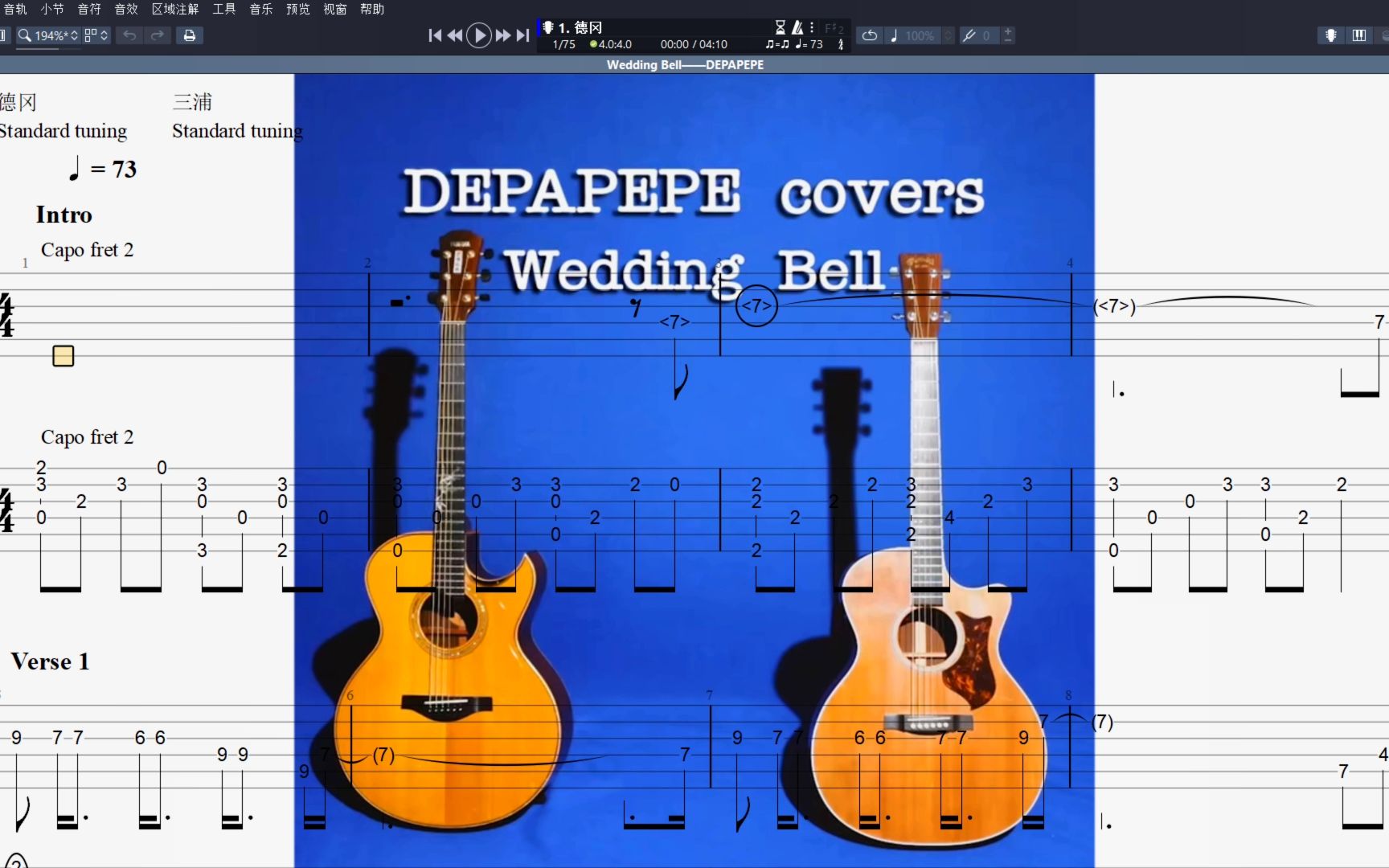Click the tempo value 73 in the display
Viewport: 1389px width, 868px height.
[x=816, y=44]
